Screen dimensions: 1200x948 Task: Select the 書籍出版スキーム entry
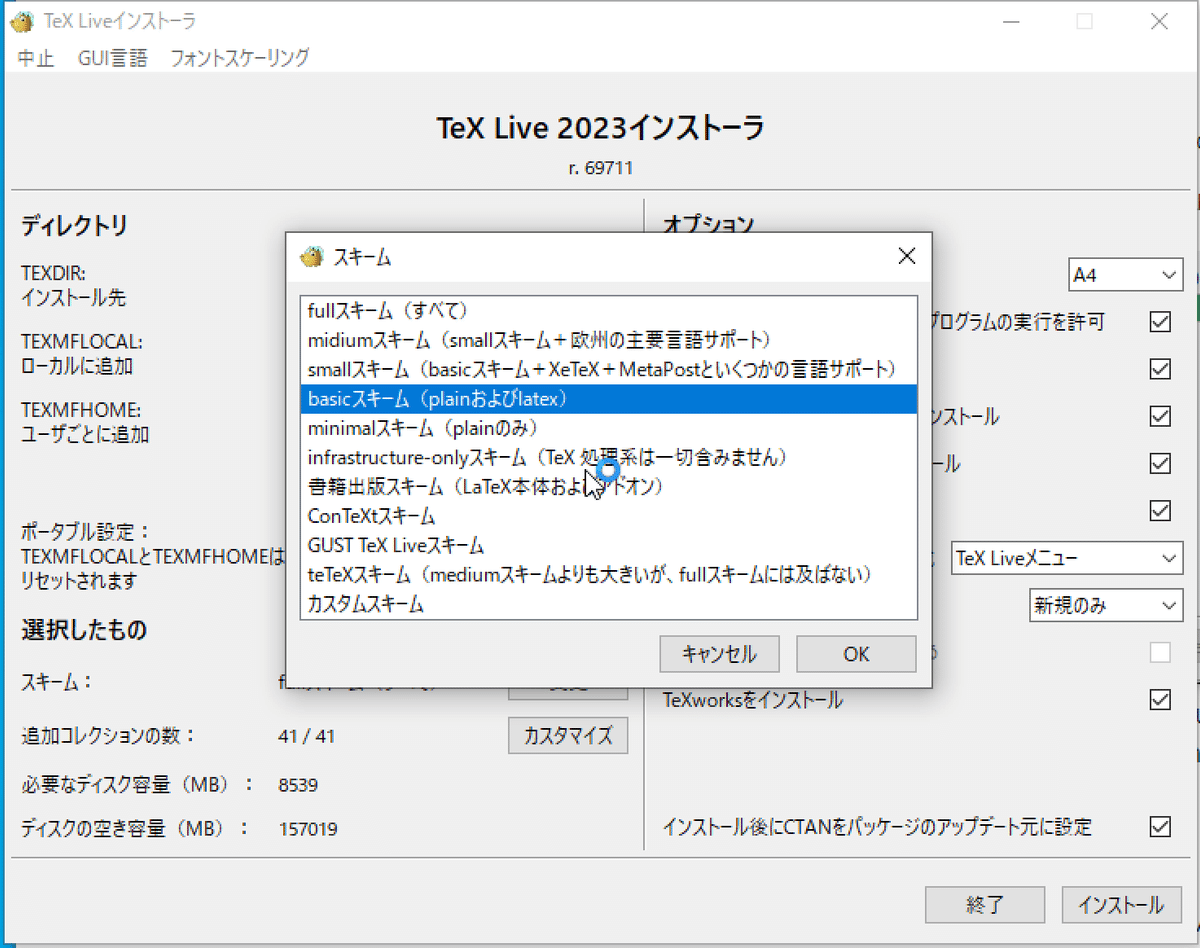[608, 487]
